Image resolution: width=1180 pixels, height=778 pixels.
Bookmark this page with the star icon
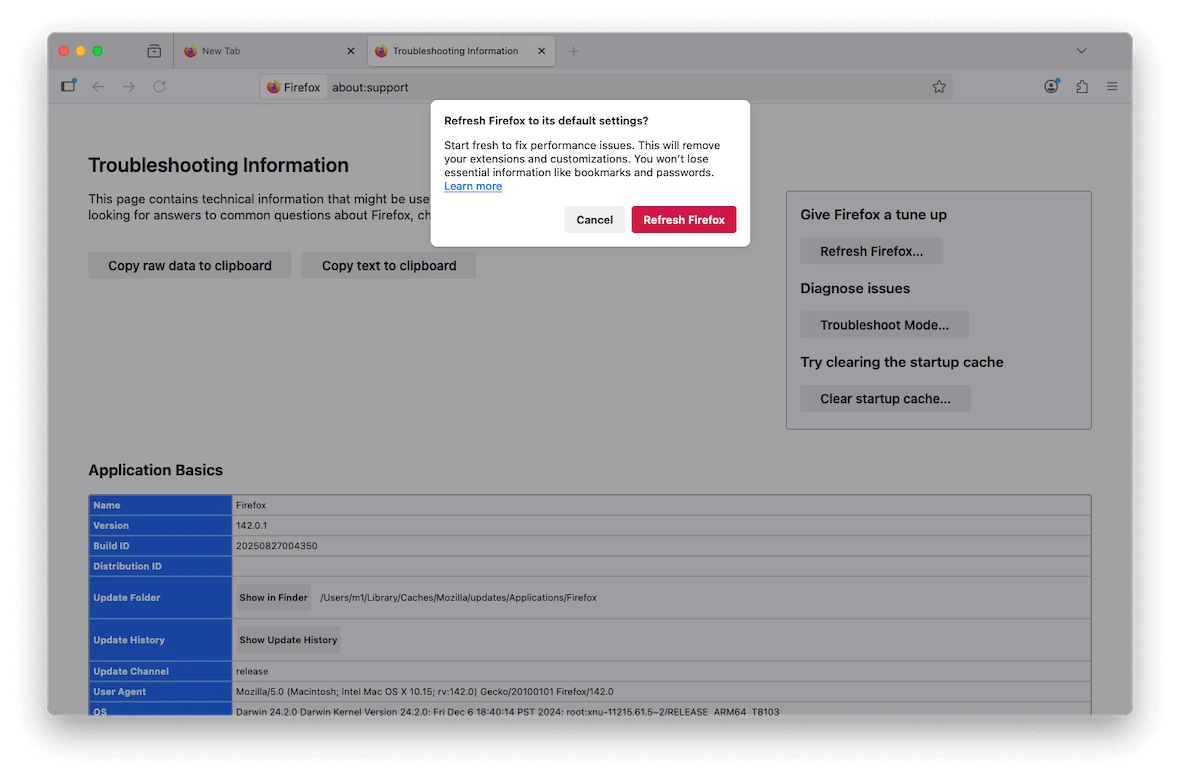point(938,87)
